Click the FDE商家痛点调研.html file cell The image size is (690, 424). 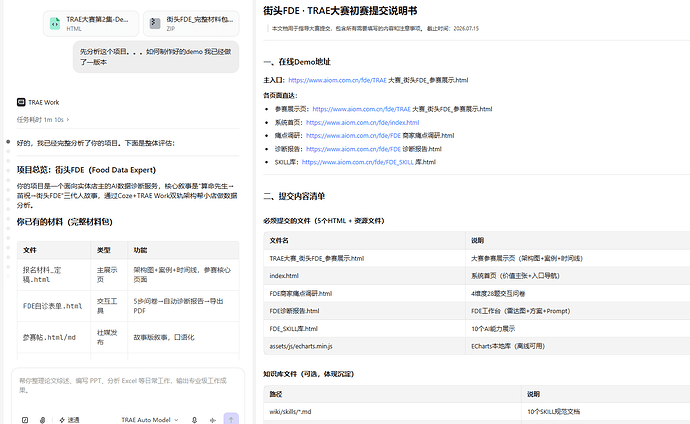[x=364, y=293]
